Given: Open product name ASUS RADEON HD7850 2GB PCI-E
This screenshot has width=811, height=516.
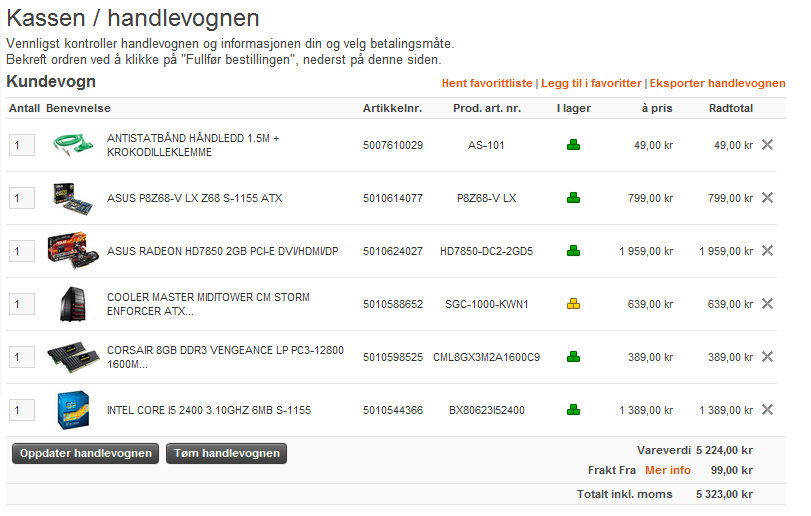Looking at the screenshot, I should (222, 251).
